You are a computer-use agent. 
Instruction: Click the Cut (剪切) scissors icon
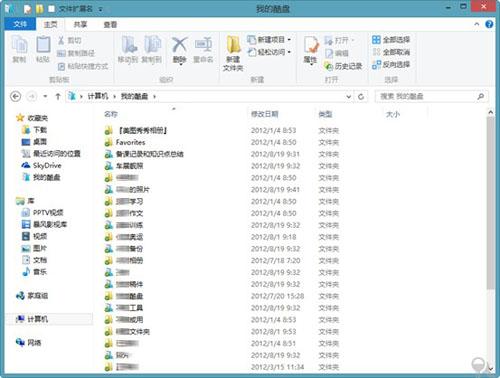click(61, 40)
